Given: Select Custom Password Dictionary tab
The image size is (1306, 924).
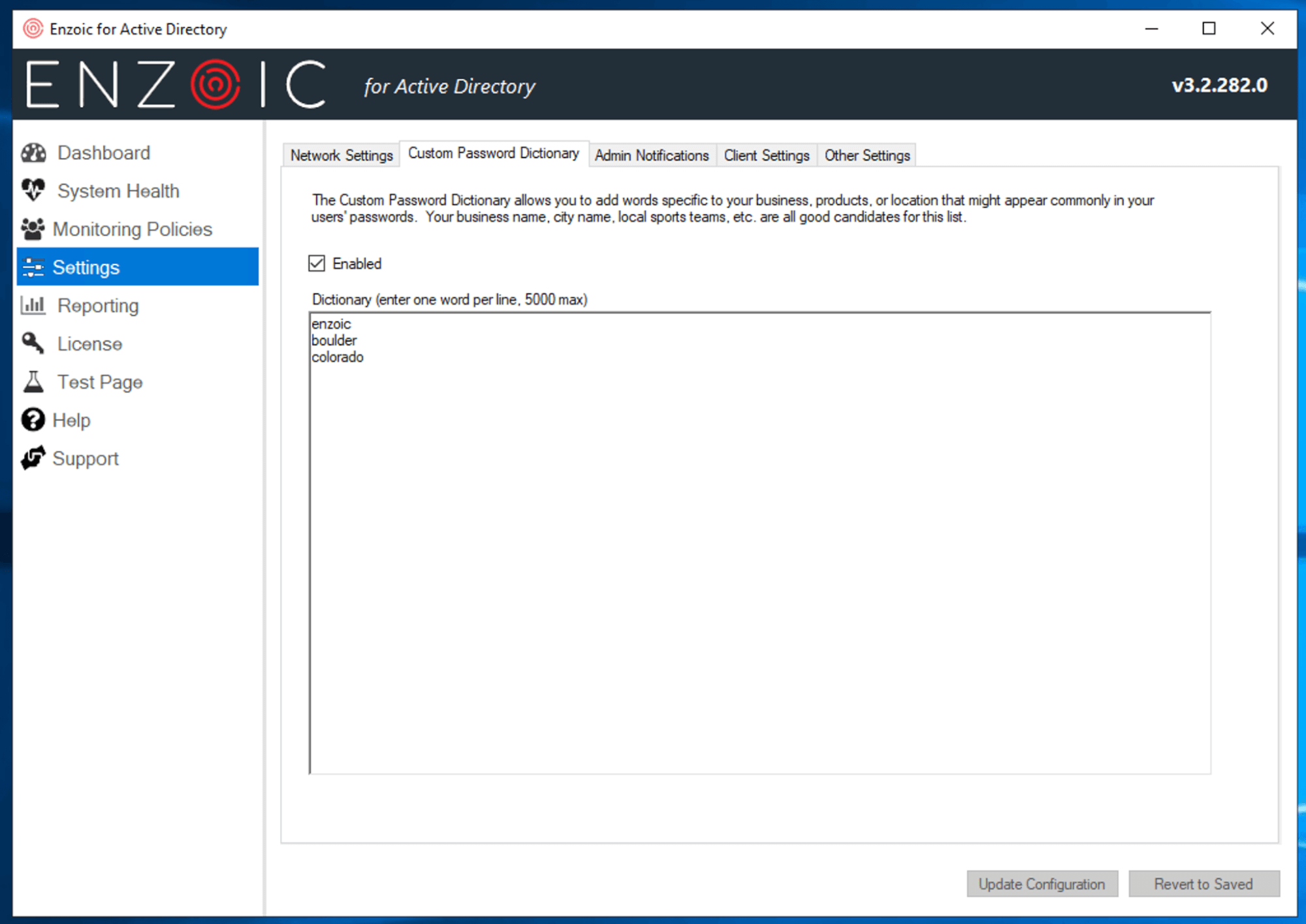Looking at the screenshot, I should 494,153.
